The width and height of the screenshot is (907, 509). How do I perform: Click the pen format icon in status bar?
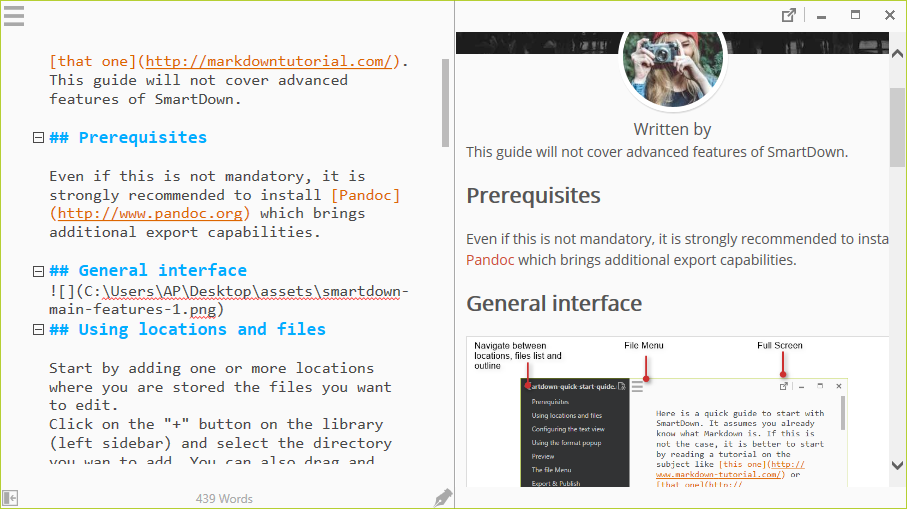tap(443, 497)
